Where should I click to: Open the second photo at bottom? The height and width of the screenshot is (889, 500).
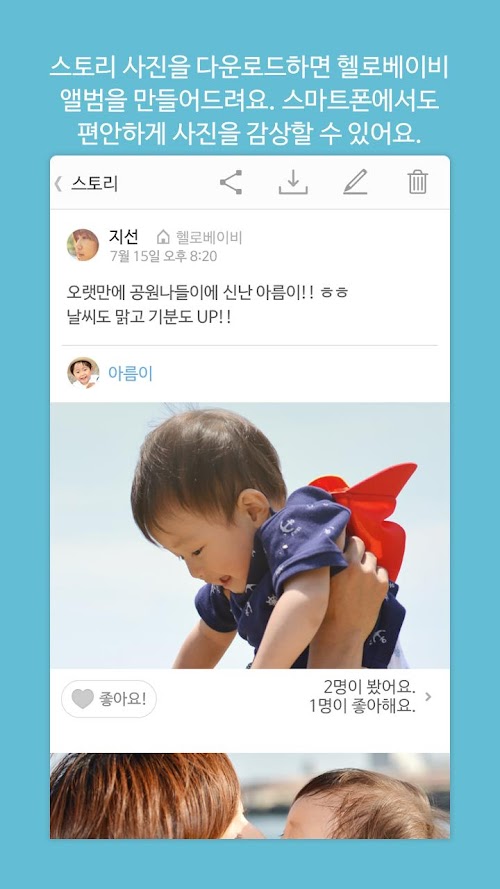[250, 795]
